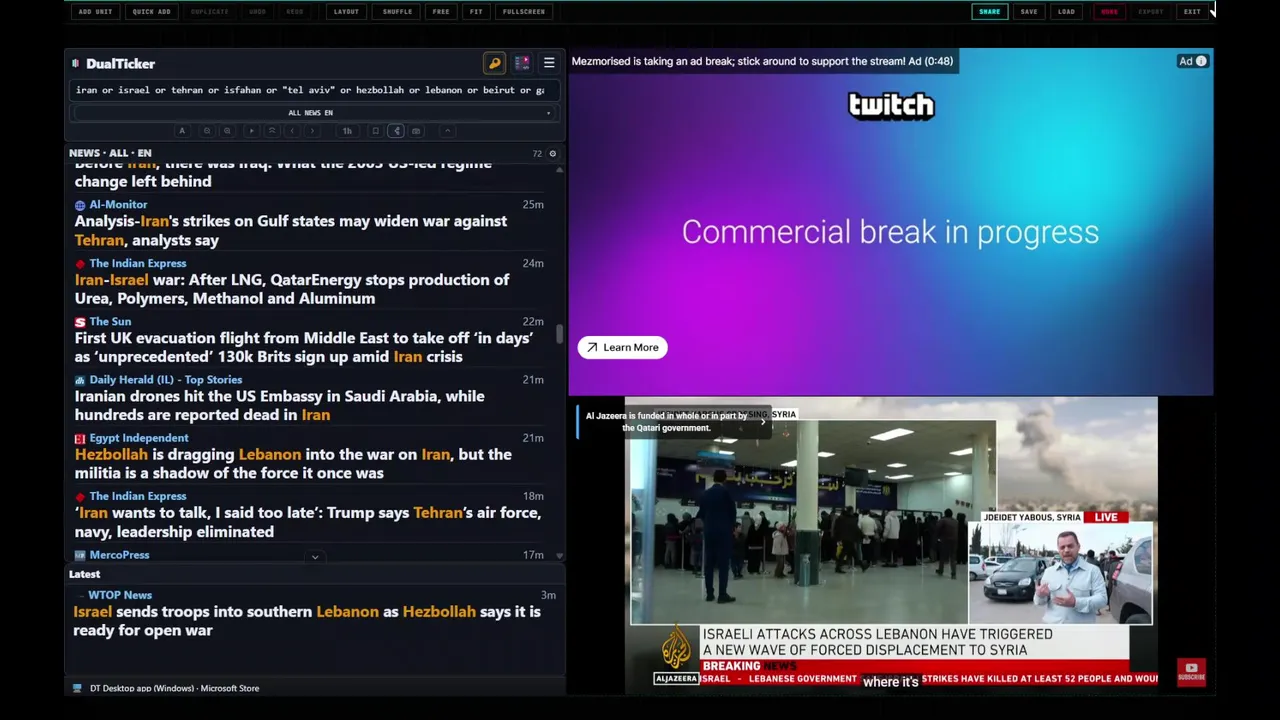Open the DualTicker layout preview icon

click(522, 63)
